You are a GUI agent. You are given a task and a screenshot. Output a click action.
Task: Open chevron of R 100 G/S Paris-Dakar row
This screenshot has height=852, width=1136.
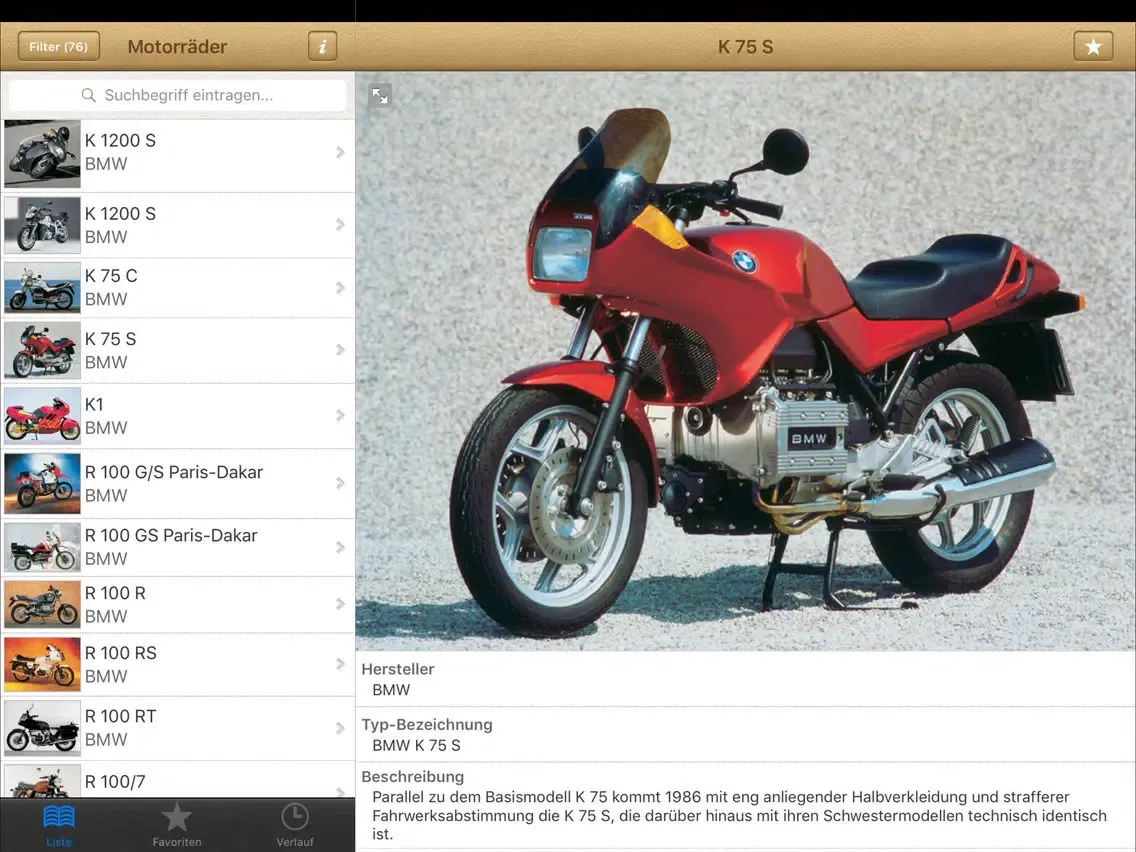click(x=340, y=483)
